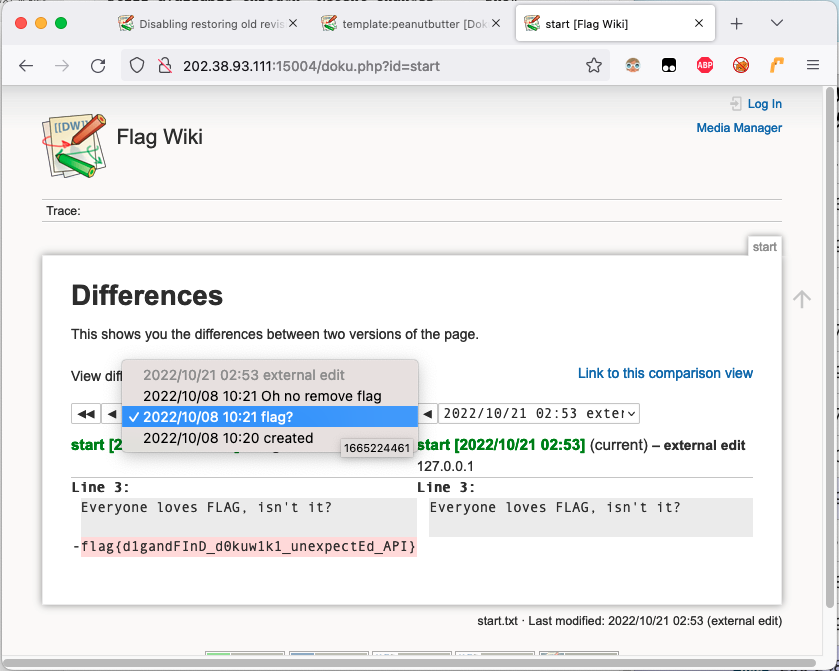Image resolution: width=839 pixels, height=671 pixels.
Task: Click the browser back arrow
Action: 26,66
